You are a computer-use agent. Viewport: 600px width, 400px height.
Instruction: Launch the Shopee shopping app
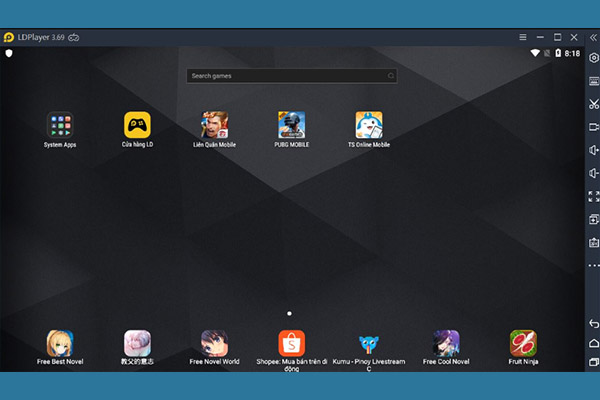(x=292, y=343)
